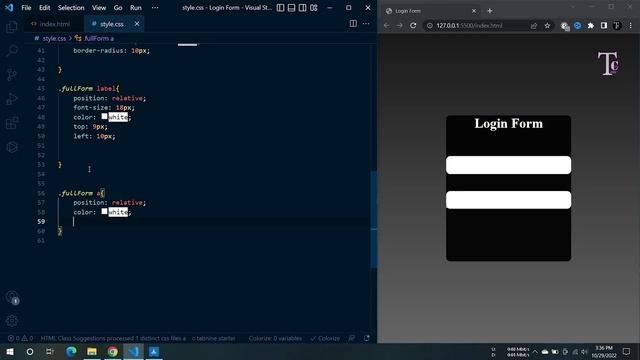Image resolution: width=640 pixels, height=360 pixels.
Task: Open editor more actions ellipsis
Action: pyautogui.click(x=366, y=24)
